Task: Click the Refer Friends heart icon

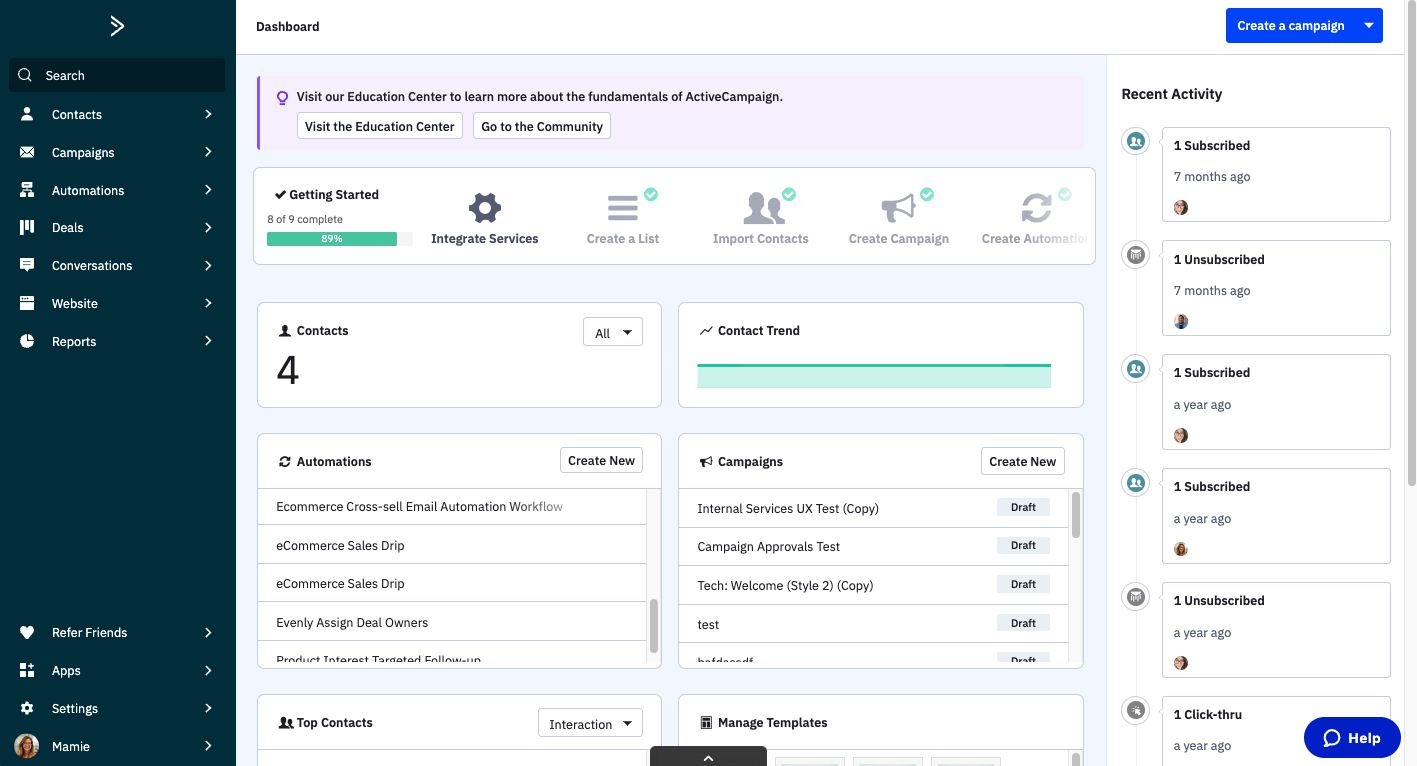Action: pos(27,632)
